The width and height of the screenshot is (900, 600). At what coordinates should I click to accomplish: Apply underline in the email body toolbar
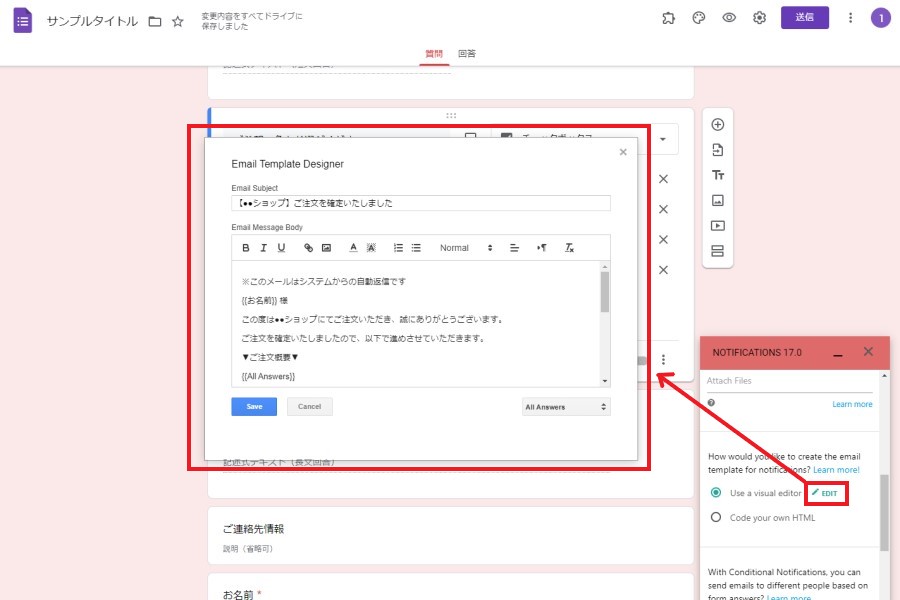[281, 248]
